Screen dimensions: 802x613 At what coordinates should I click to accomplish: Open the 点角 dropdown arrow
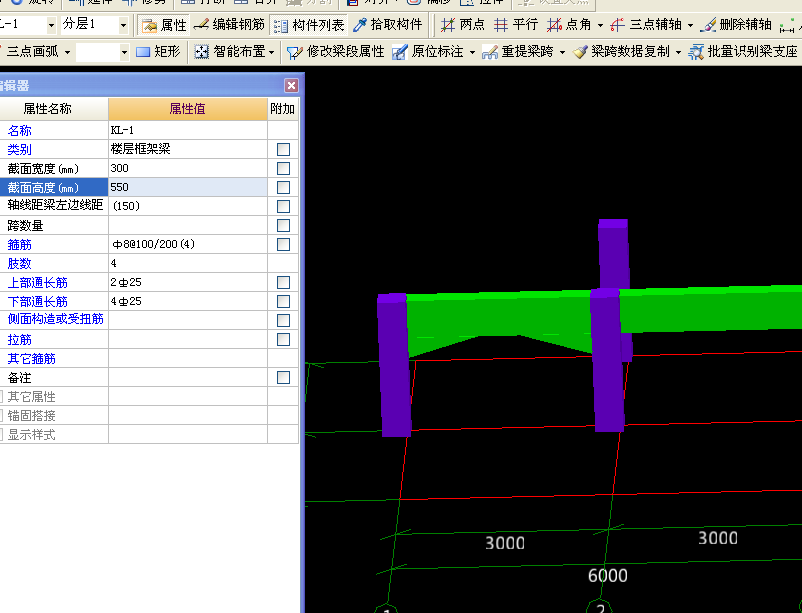[600, 25]
